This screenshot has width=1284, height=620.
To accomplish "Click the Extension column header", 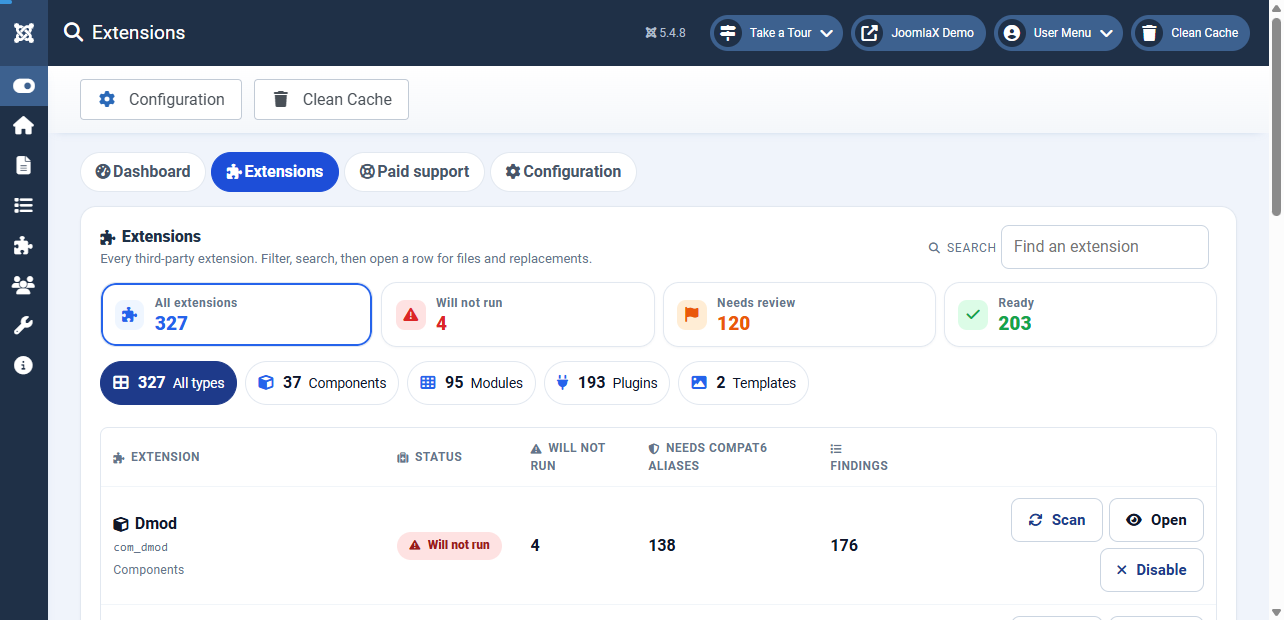I will pos(156,457).
